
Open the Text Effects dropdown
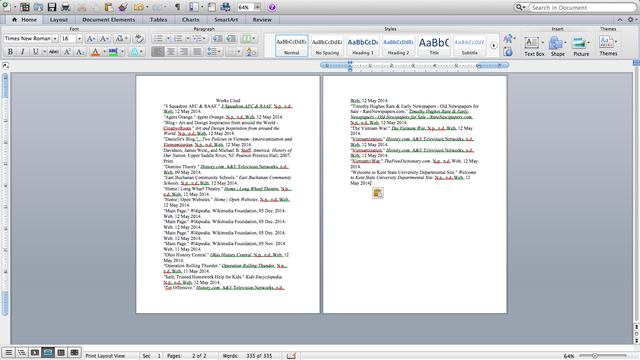tap(136, 52)
